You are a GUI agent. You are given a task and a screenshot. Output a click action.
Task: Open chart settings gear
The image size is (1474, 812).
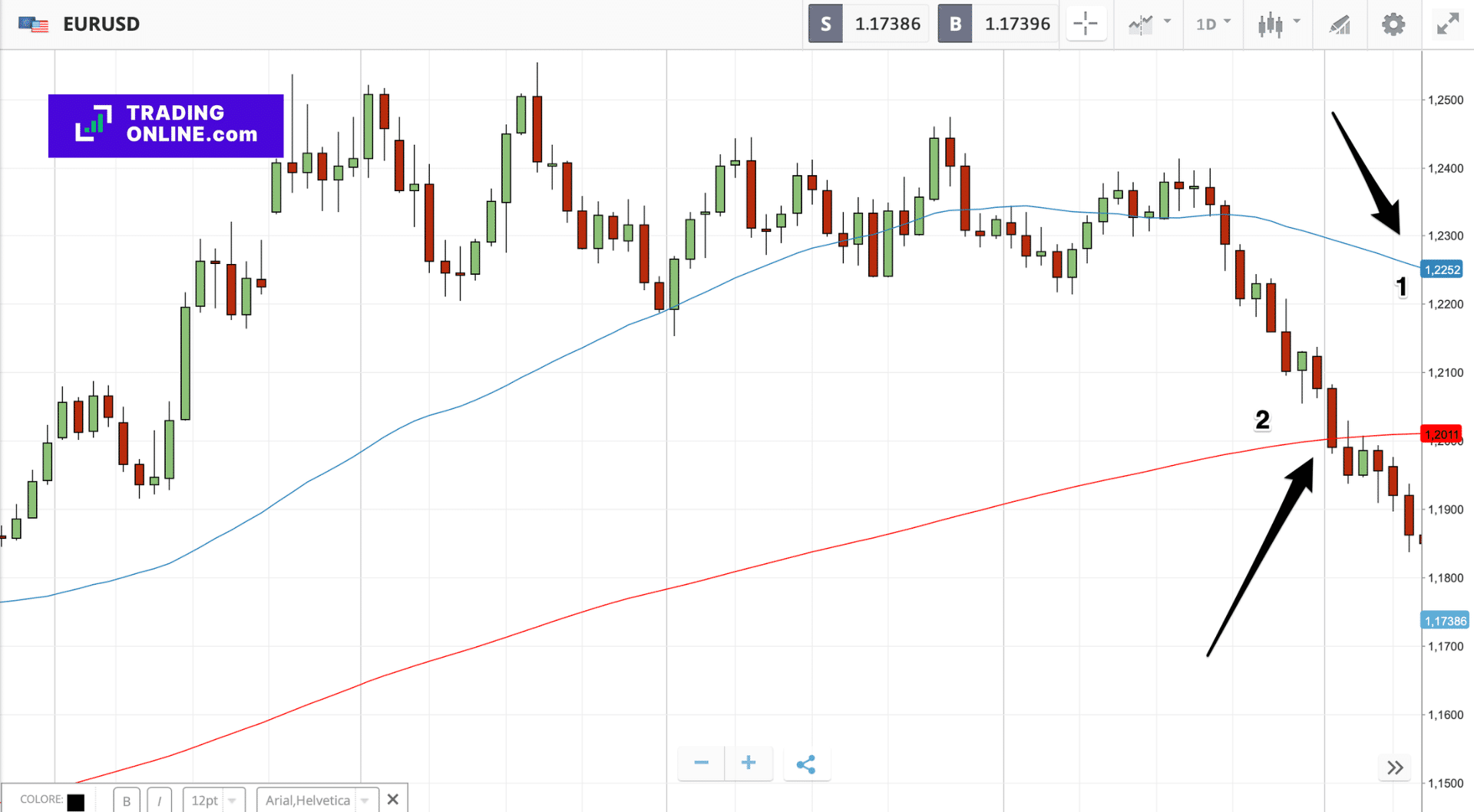(x=1393, y=24)
